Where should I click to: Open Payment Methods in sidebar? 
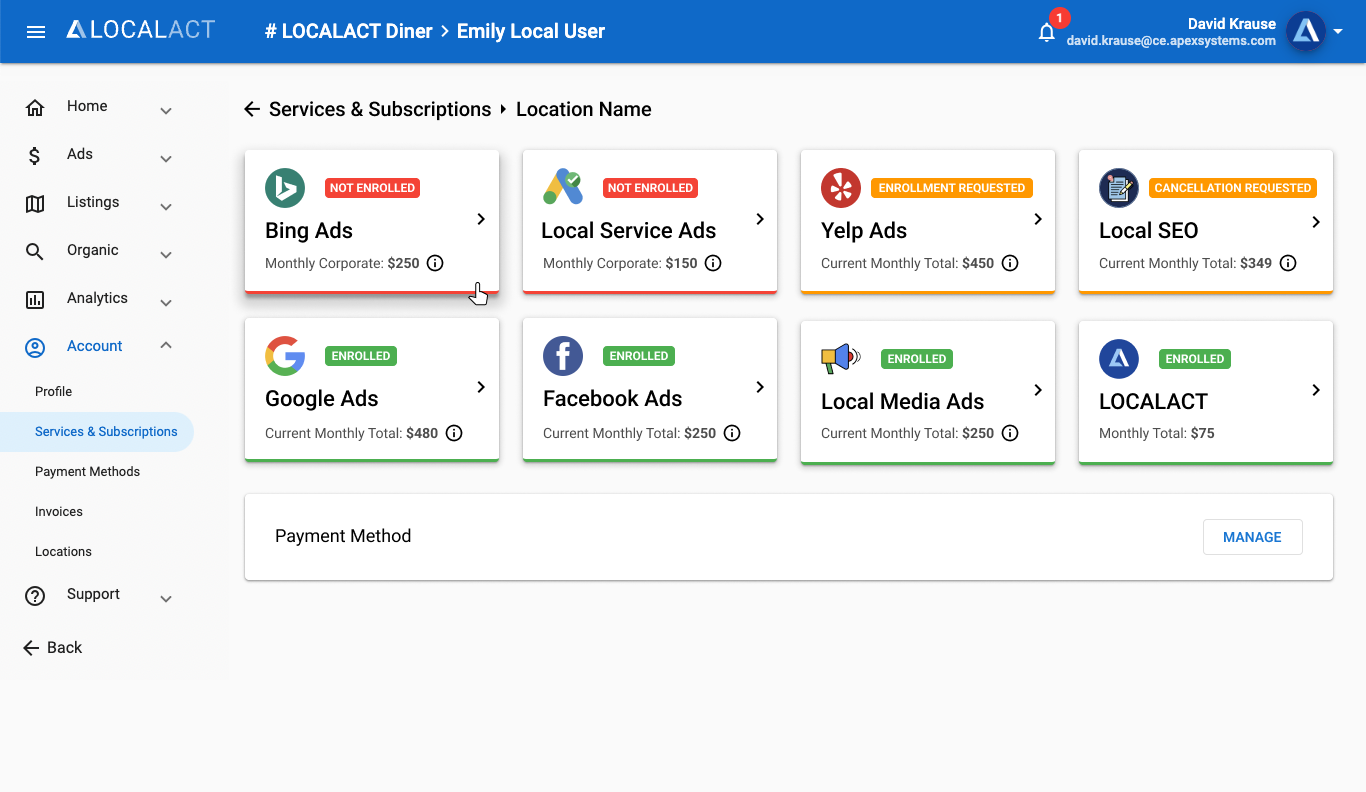click(88, 472)
